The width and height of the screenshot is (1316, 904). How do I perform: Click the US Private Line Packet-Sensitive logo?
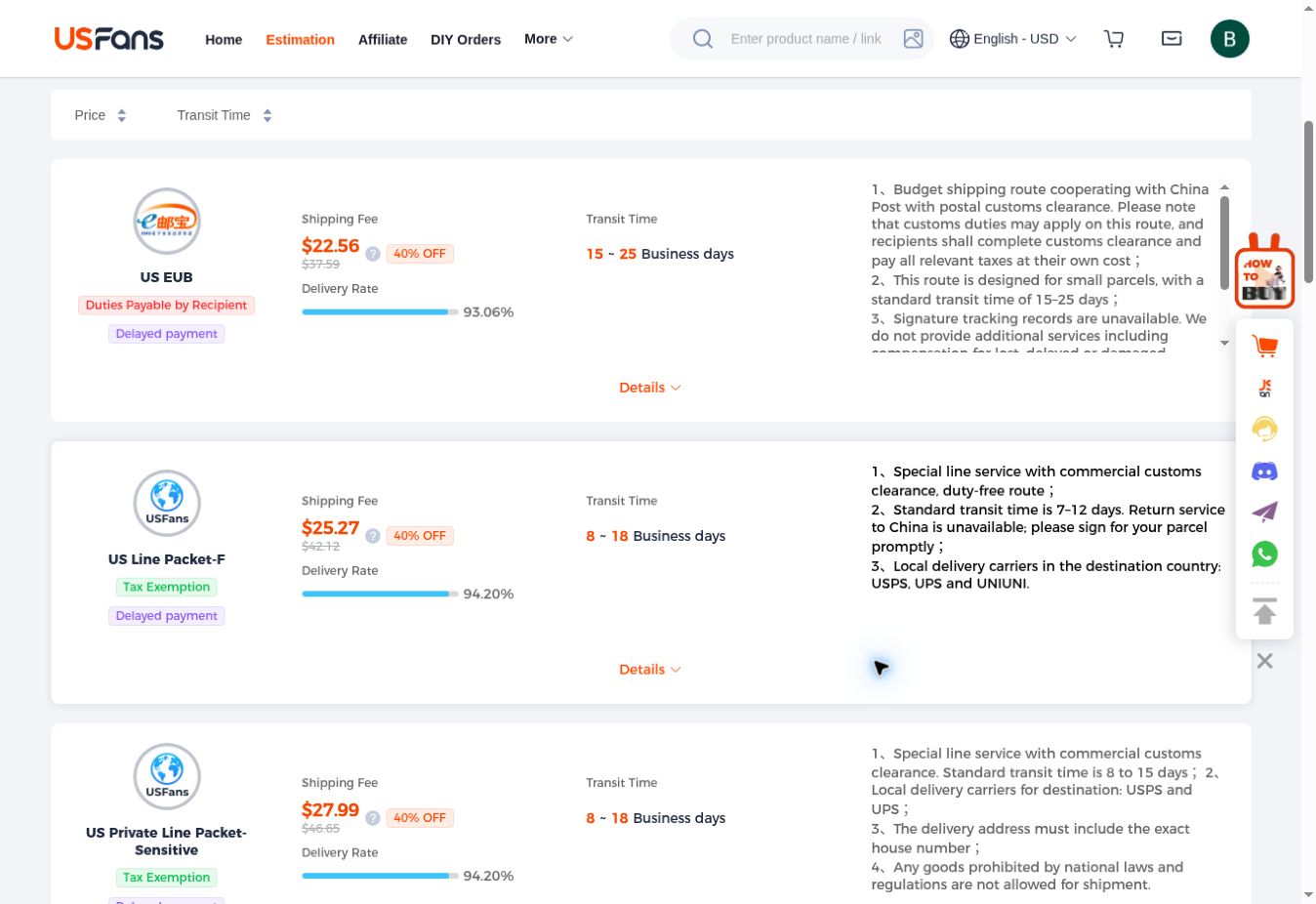[x=167, y=777]
